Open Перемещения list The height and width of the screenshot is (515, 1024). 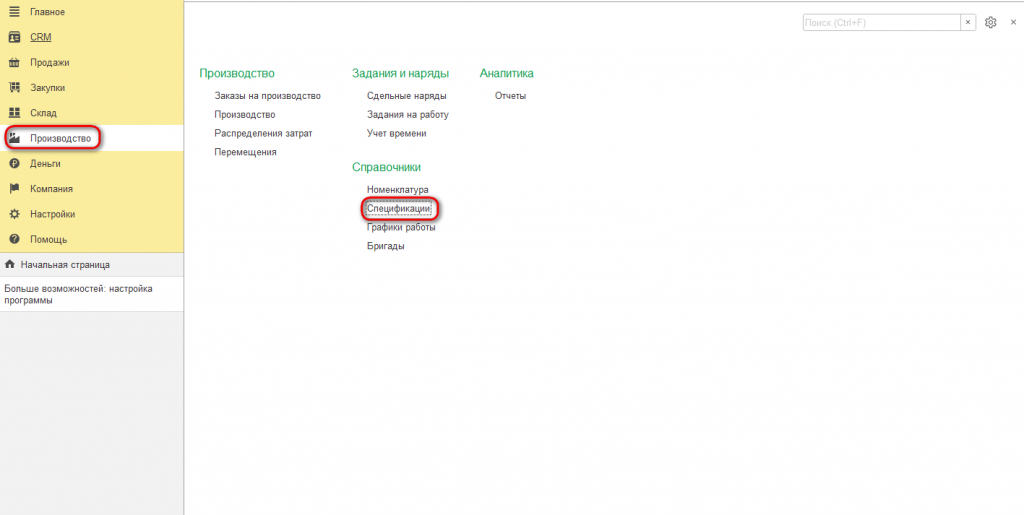pyautogui.click(x=246, y=152)
